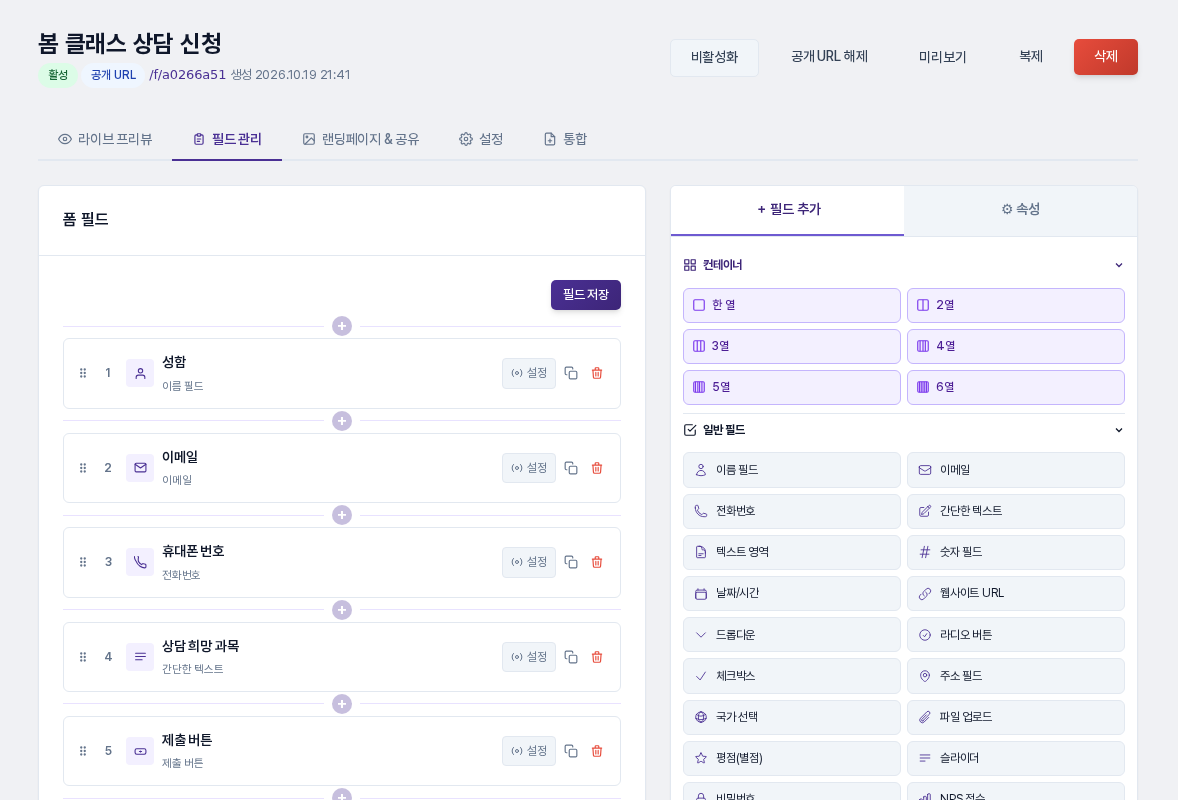This screenshot has height=800, width=1178.
Task: Add 라디오 버튼 field type
Action: click(x=1016, y=635)
